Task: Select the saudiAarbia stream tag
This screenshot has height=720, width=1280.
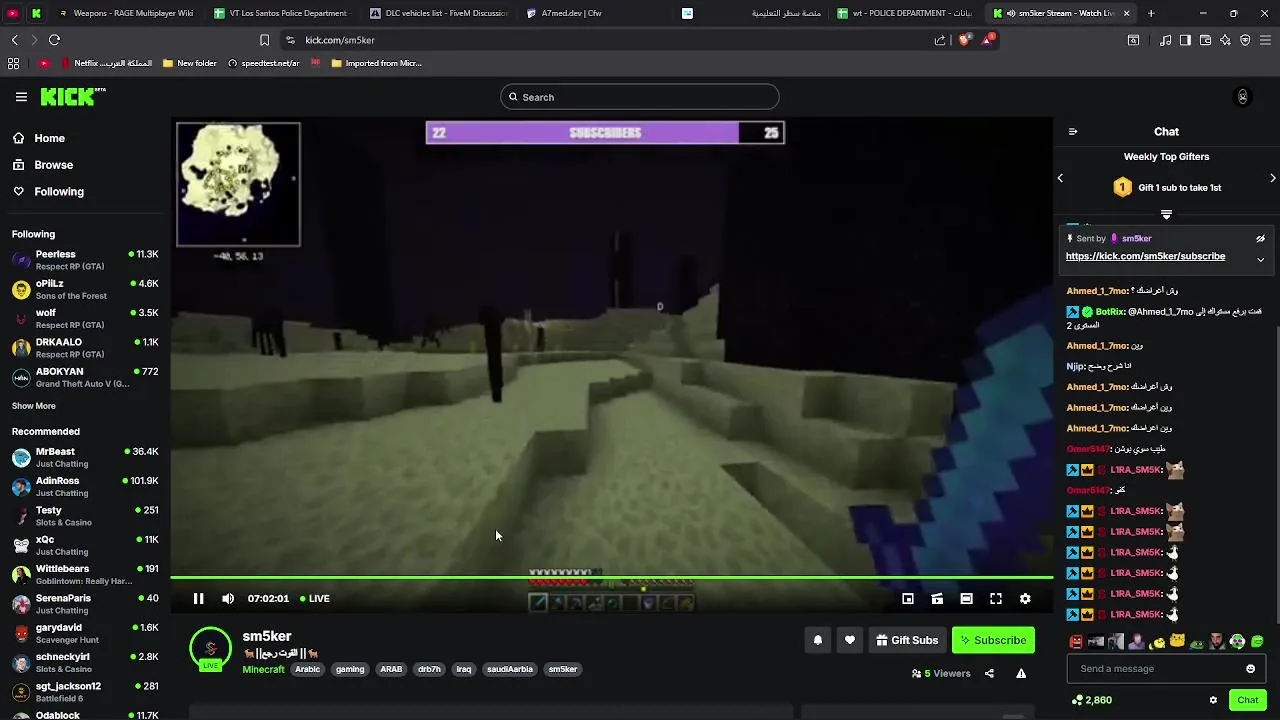Action: (510, 669)
